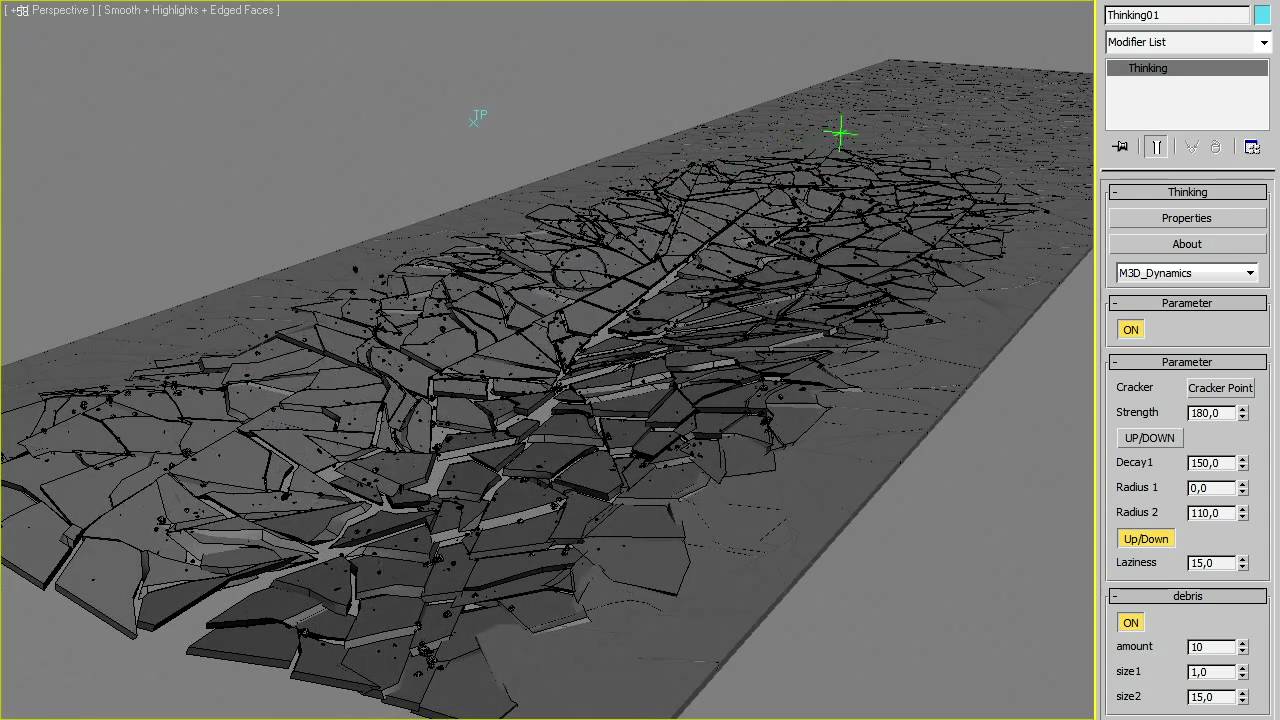
Task: Toggle show end result icon
Action: point(1156,147)
